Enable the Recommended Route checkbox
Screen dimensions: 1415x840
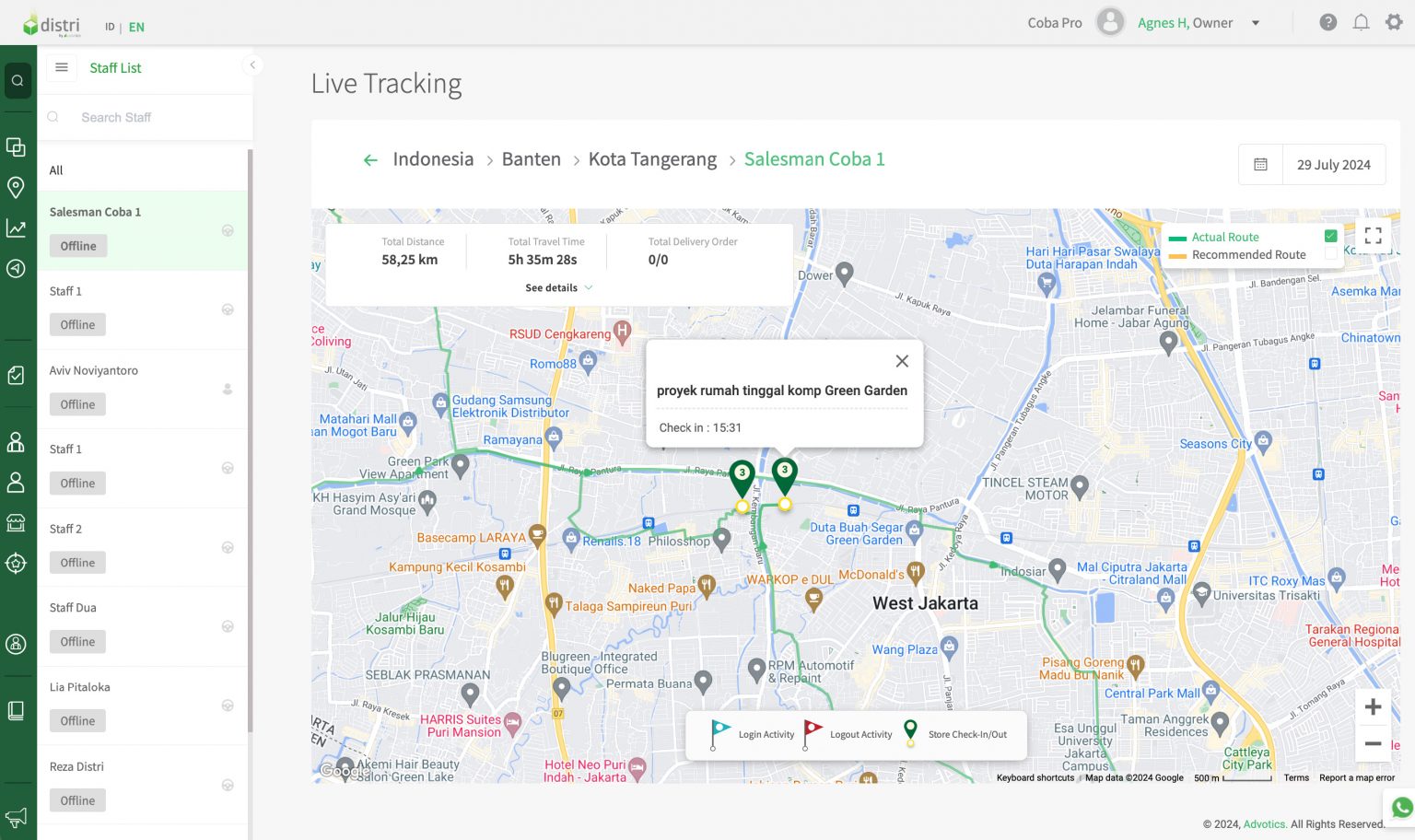coord(1330,255)
